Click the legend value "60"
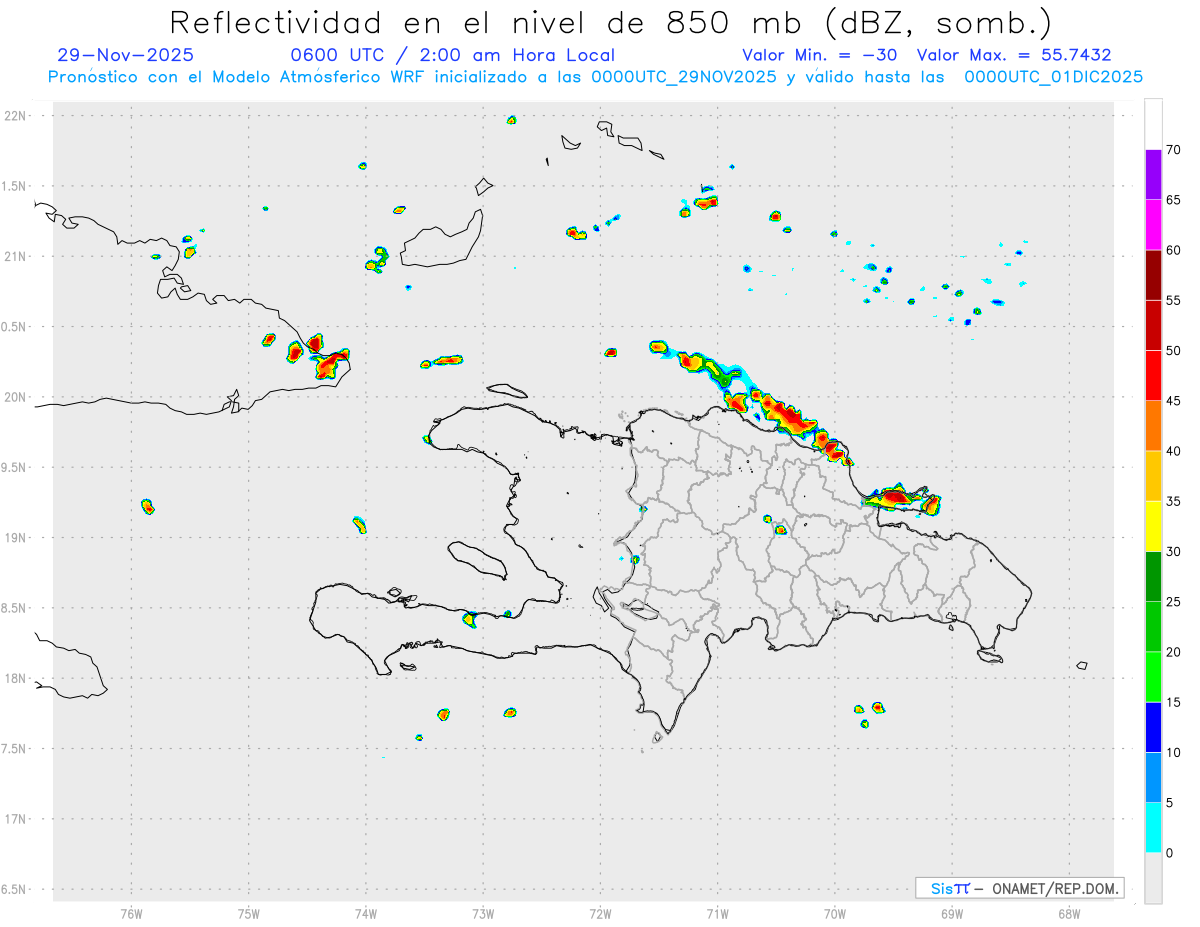 point(1173,250)
